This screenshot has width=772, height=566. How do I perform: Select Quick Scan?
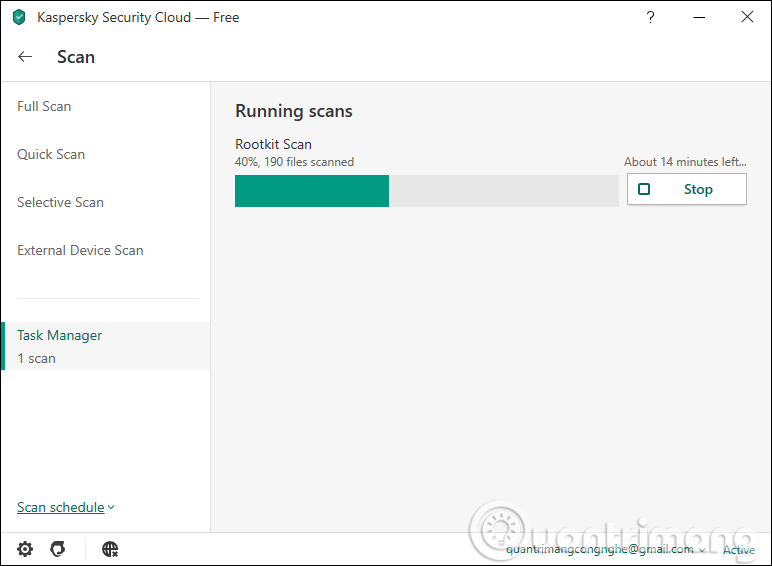point(51,154)
